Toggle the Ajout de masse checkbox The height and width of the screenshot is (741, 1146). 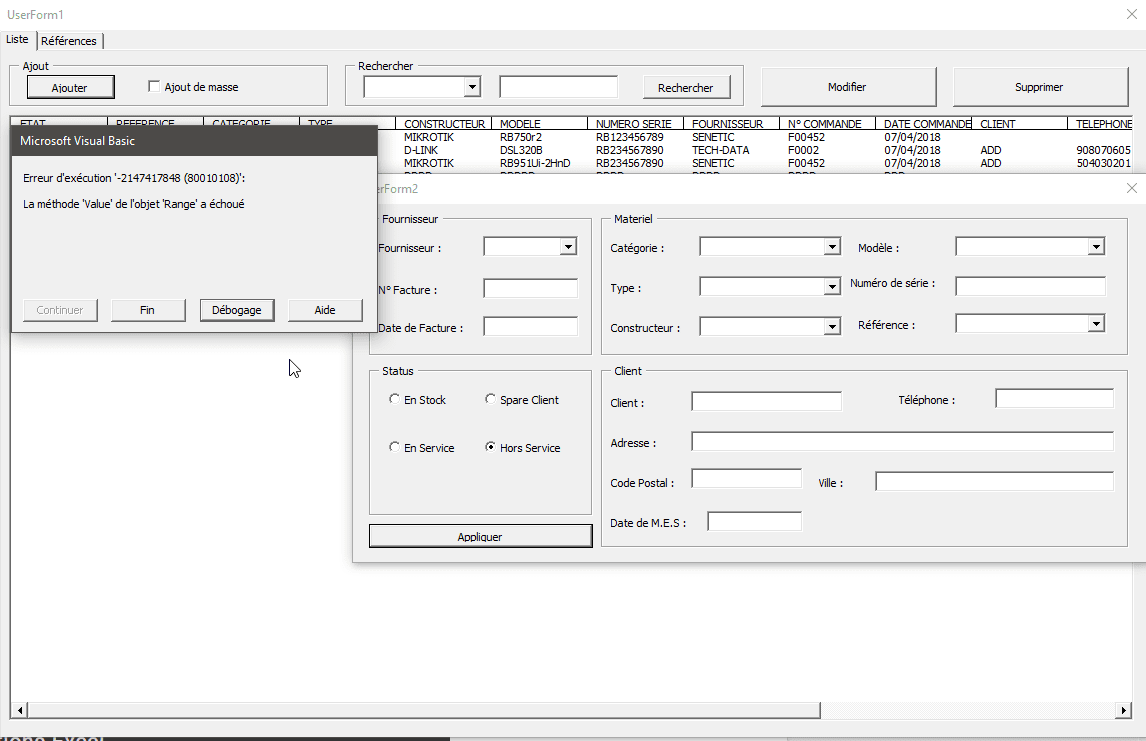[154, 87]
